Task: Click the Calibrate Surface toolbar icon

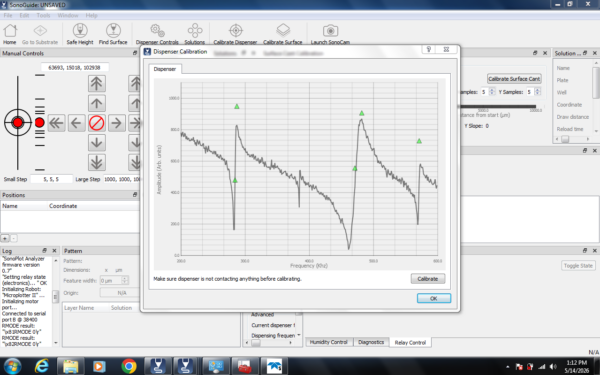Action: coord(283,34)
